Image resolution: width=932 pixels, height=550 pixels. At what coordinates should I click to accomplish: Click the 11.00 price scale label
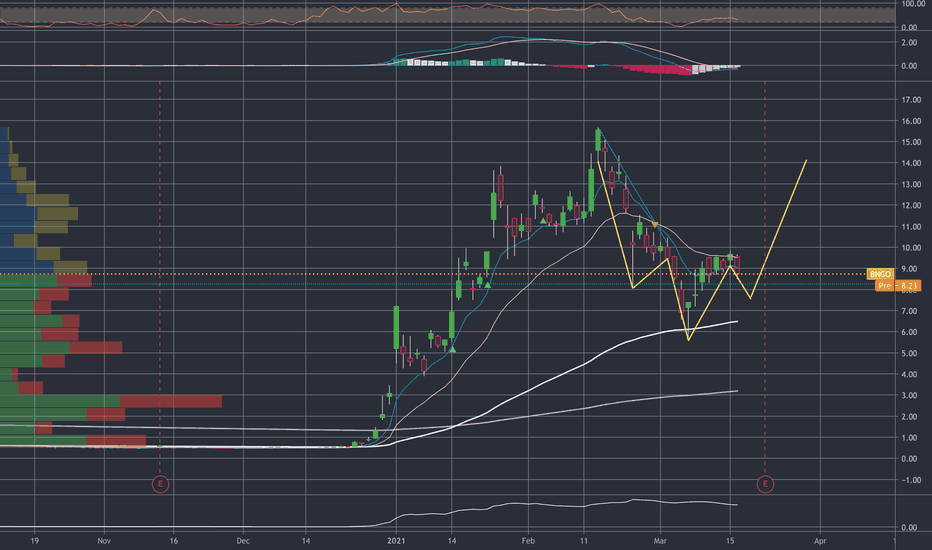click(x=911, y=227)
